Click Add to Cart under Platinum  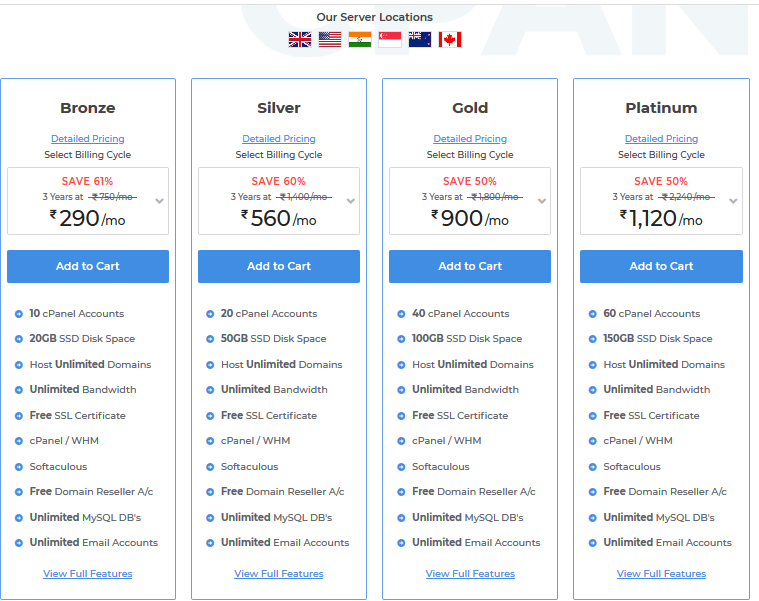pos(661,266)
